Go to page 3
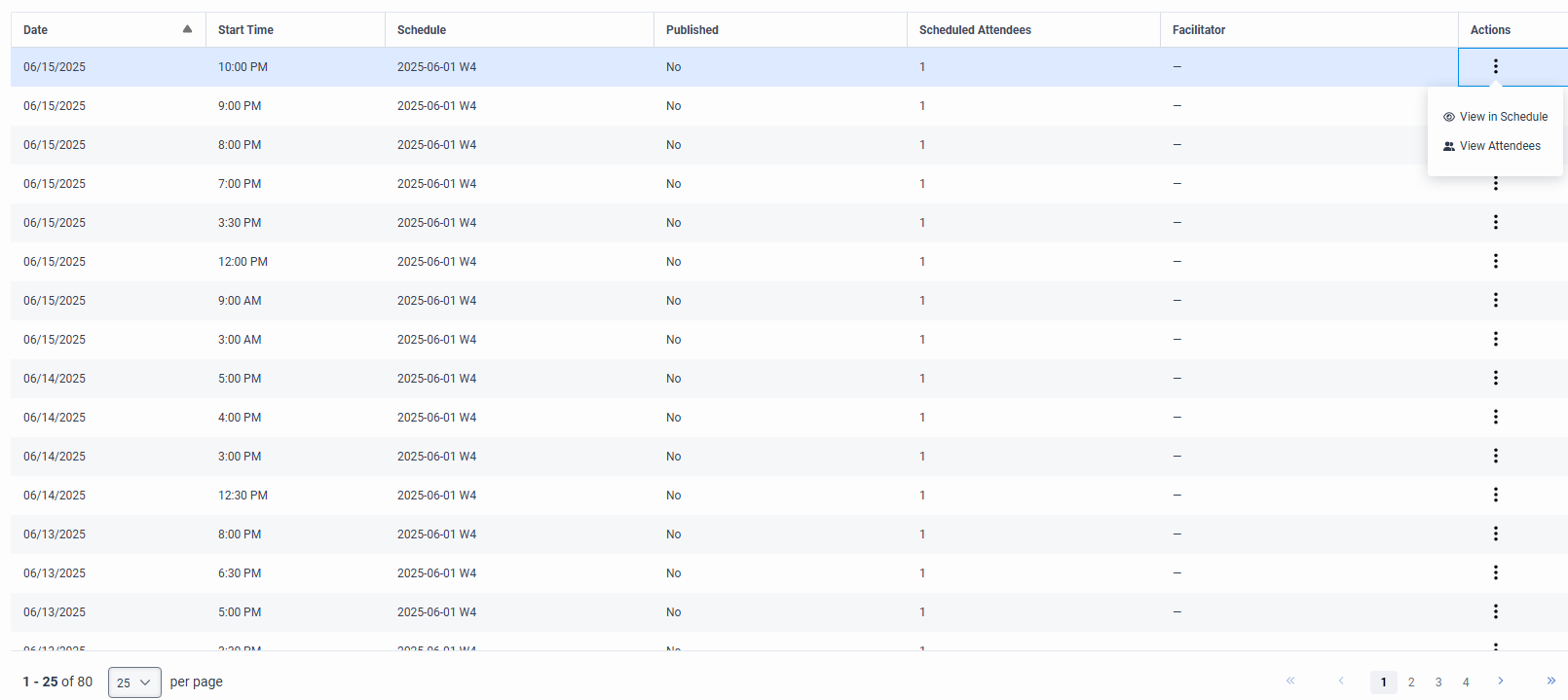Screen dimensions: 1568x700 (1438, 682)
